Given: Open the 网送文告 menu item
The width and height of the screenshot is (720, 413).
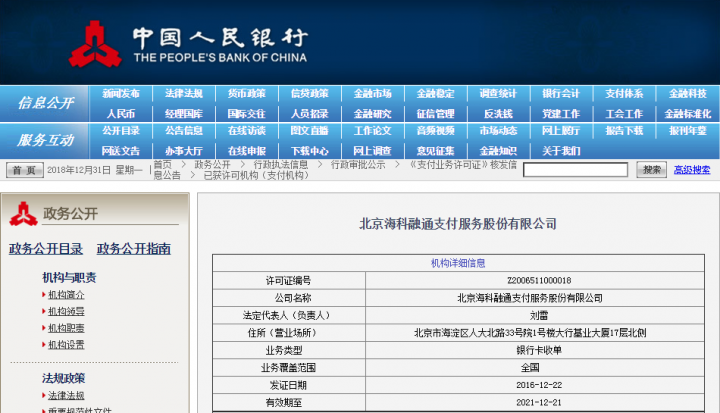Looking at the screenshot, I should [x=121, y=151].
